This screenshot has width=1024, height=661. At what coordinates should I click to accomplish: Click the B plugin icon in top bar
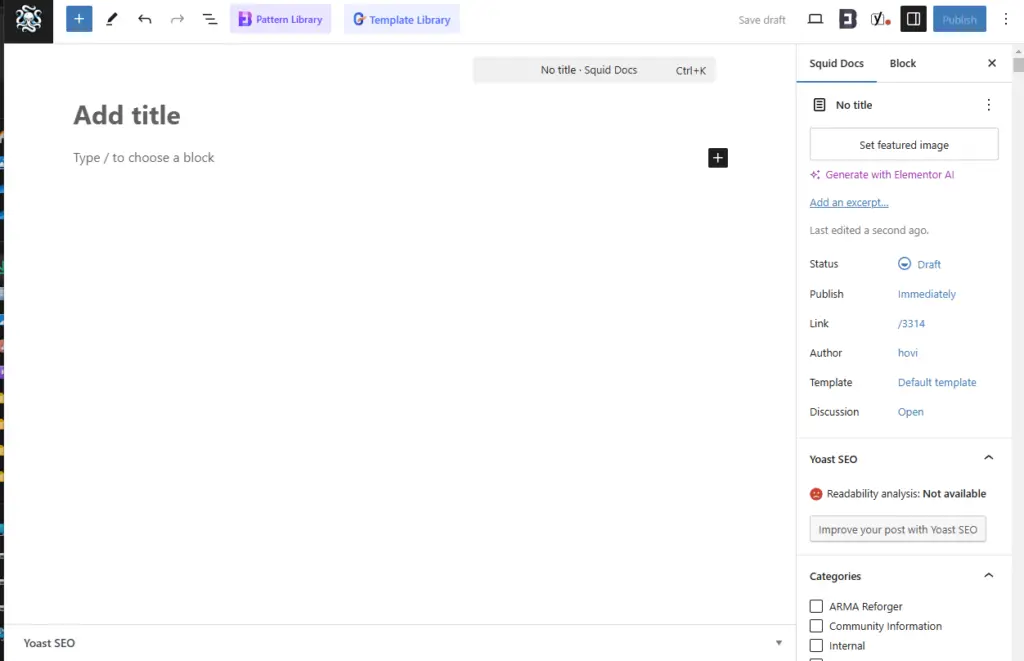coord(848,19)
